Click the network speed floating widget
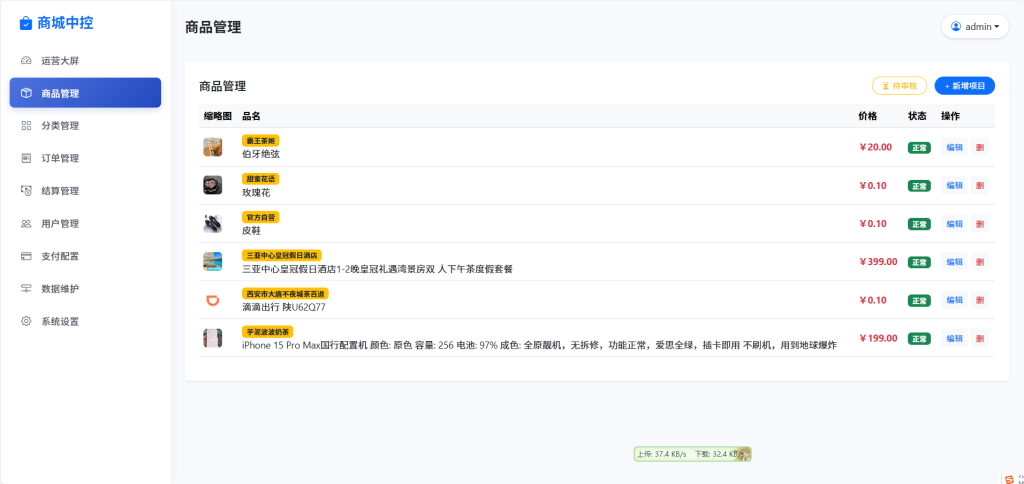 click(x=692, y=454)
